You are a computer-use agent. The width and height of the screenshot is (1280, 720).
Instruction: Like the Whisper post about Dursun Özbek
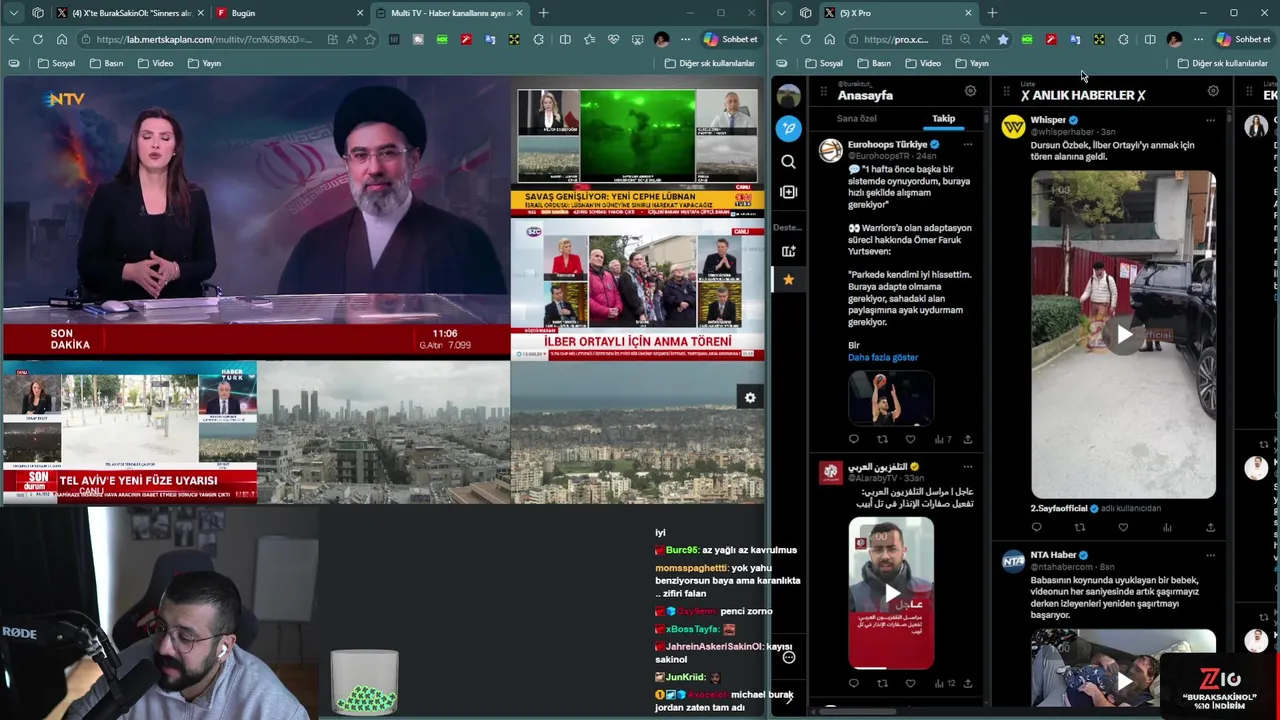pyautogui.click(x=1123, y=528)
